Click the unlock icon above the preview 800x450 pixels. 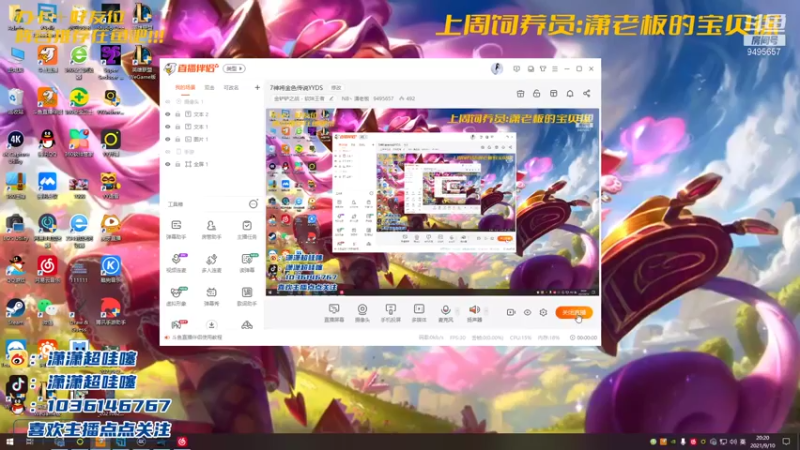click(537, 93)
